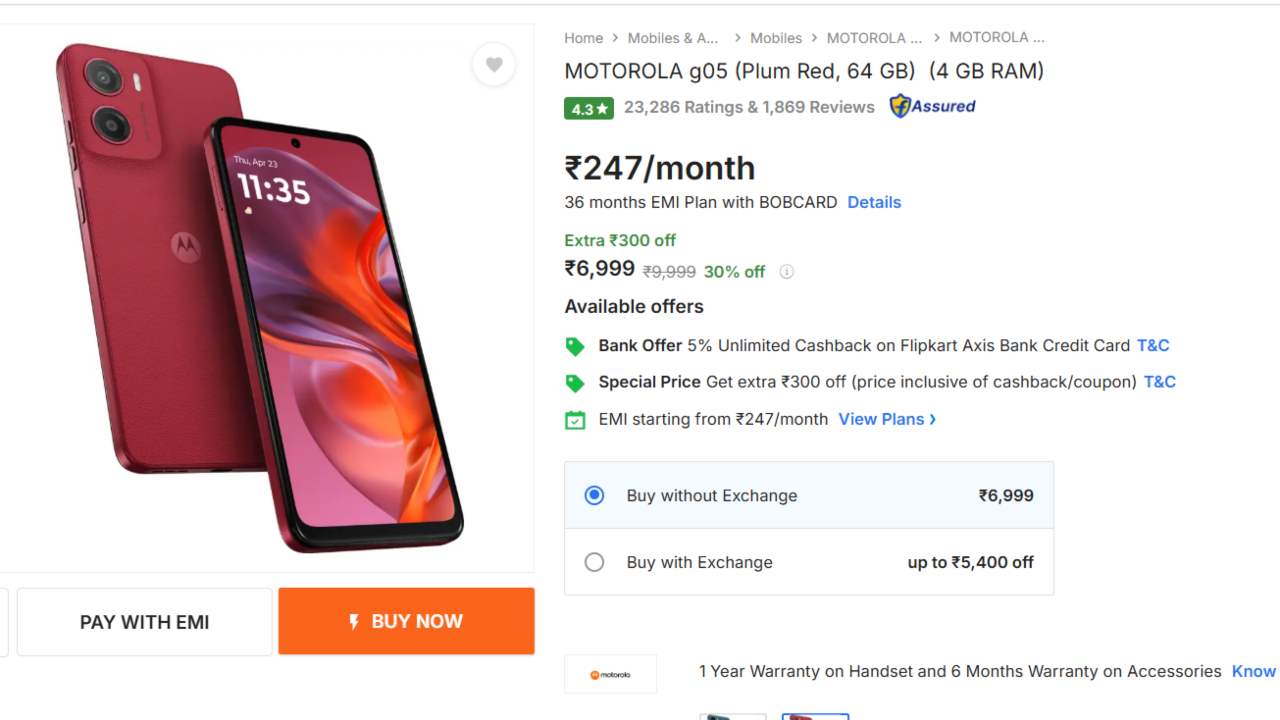
Task: Open Special Price T&C link
Action: pyautogui.click(x=1159, y=382)
